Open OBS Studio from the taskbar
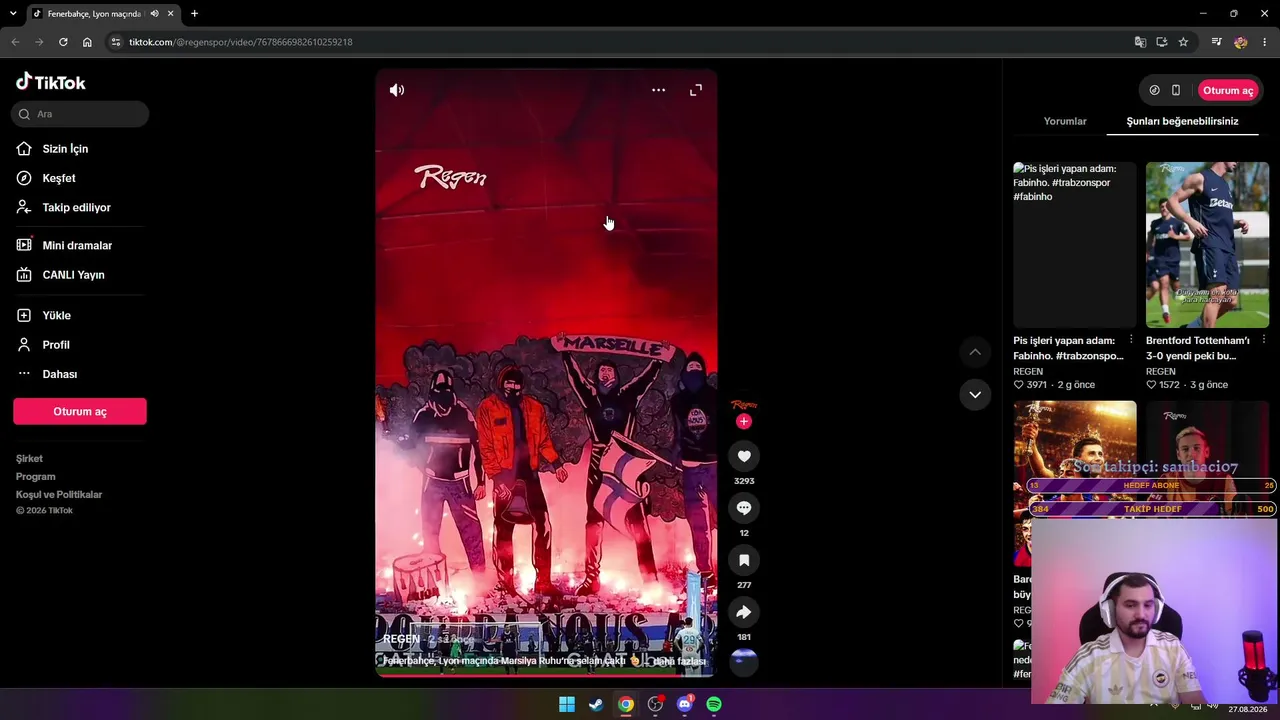The height and width of the screenshot is (720, 1280). [655, 704]
